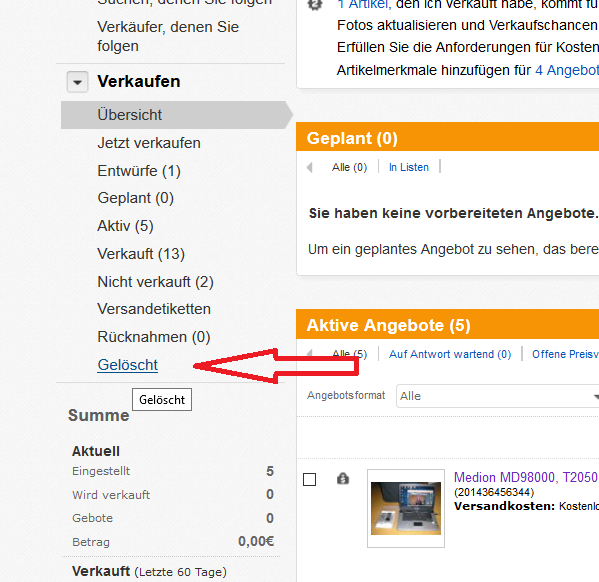The height and width of the screenshot is (582, 599).
Task: Click item number (201436456344)
Action: (x=494, y=492)
